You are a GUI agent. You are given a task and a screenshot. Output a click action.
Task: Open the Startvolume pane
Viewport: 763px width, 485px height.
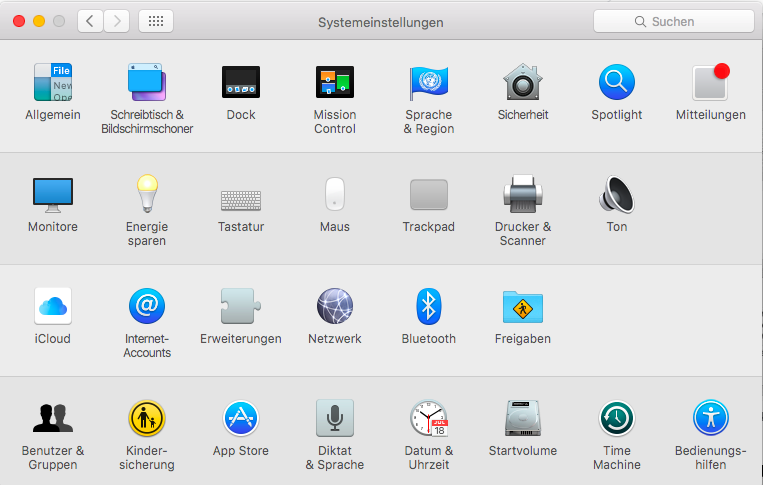click(523, 418)
